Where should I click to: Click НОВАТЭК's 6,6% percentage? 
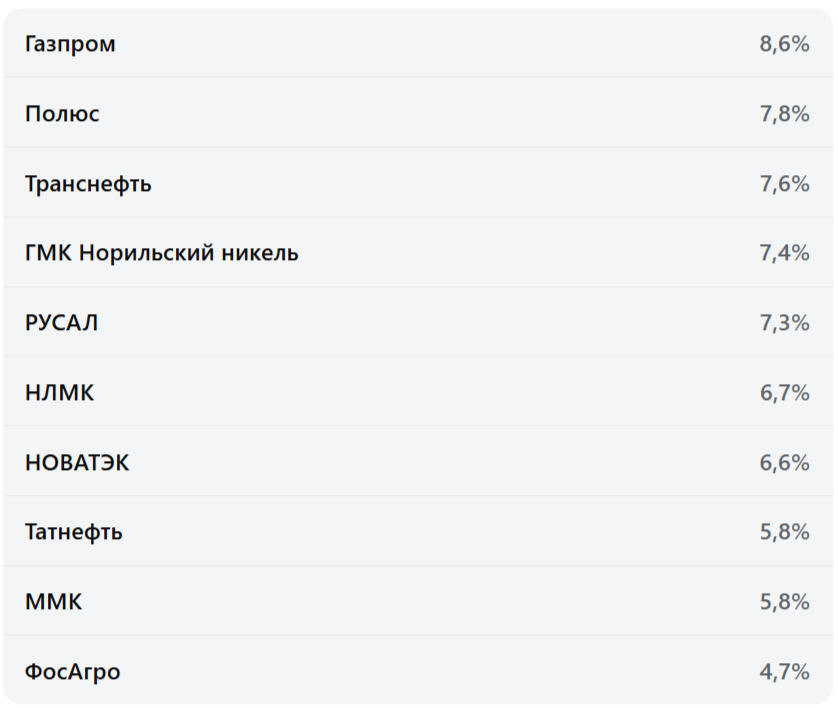784,463
